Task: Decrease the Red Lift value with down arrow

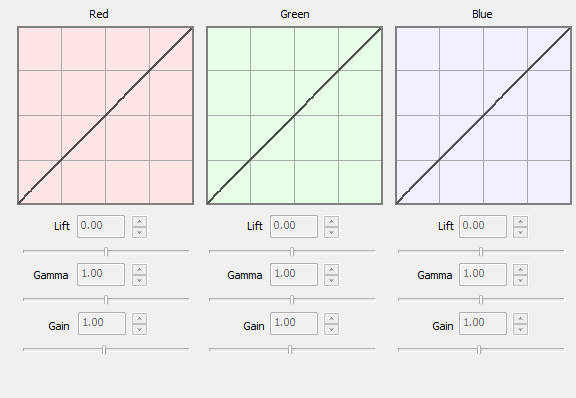Action: click(140, 233)
